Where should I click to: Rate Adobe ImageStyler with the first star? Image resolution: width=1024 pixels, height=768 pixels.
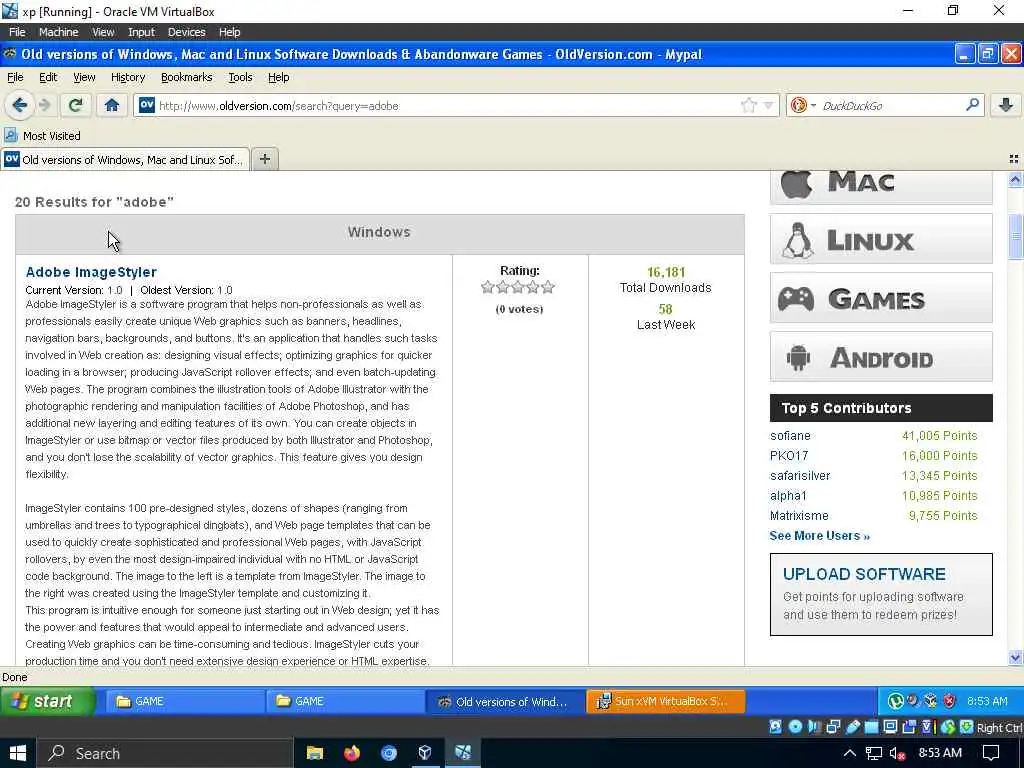click(x=487, y=287)
